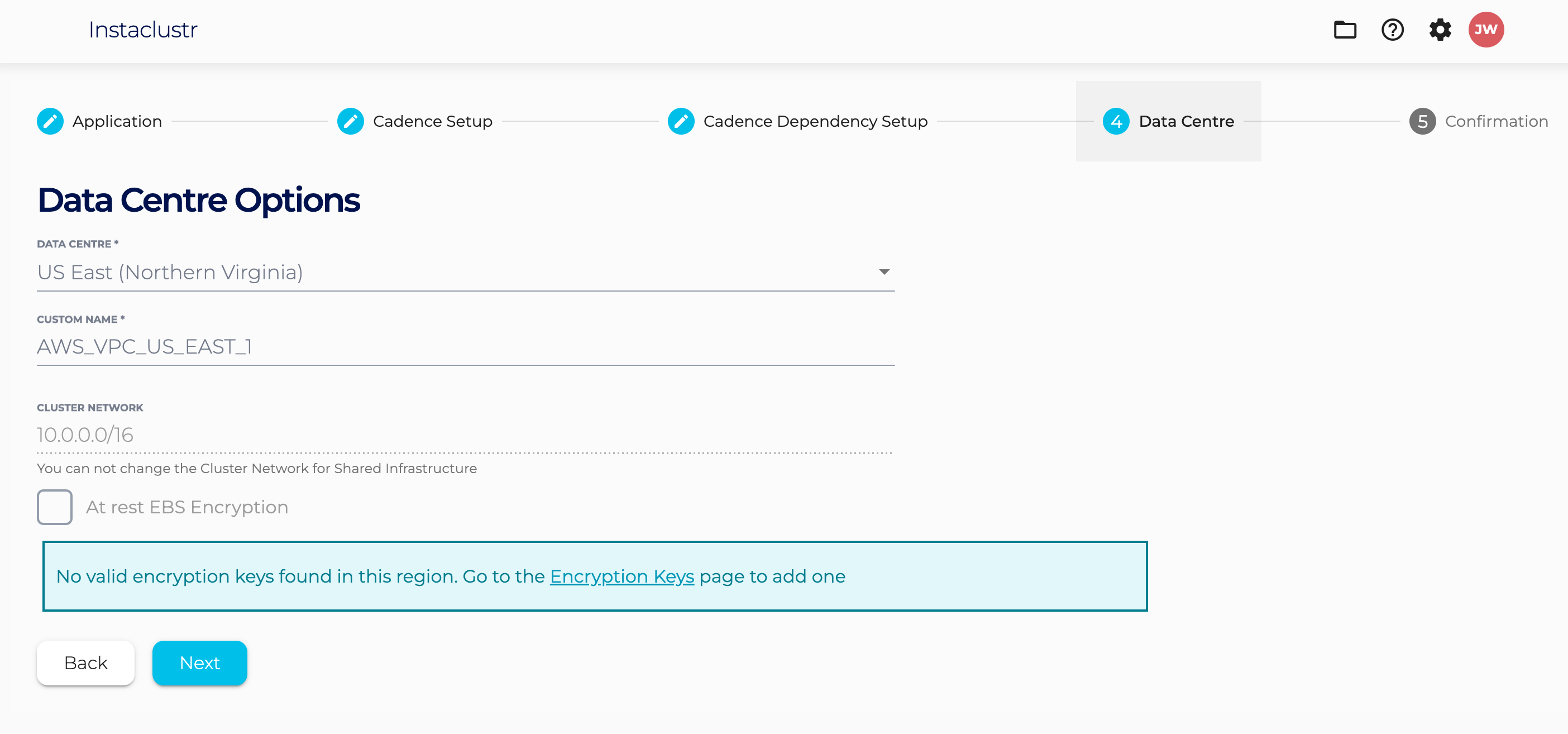Open the folder icon in header
This screenshot has width=1568, height=734.
tap(1345, 30)
